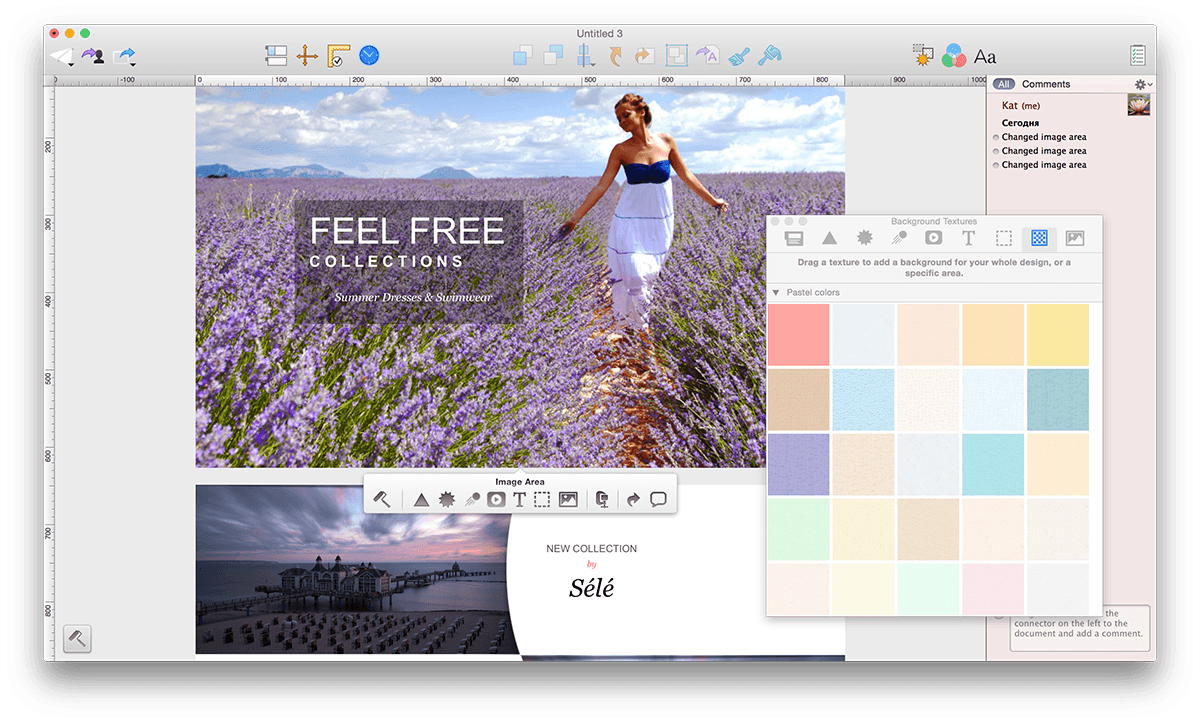This screenshot has height=723, width=1200.
Task: Switch to dashed area tab in Background Textures
Action: 1004,238
